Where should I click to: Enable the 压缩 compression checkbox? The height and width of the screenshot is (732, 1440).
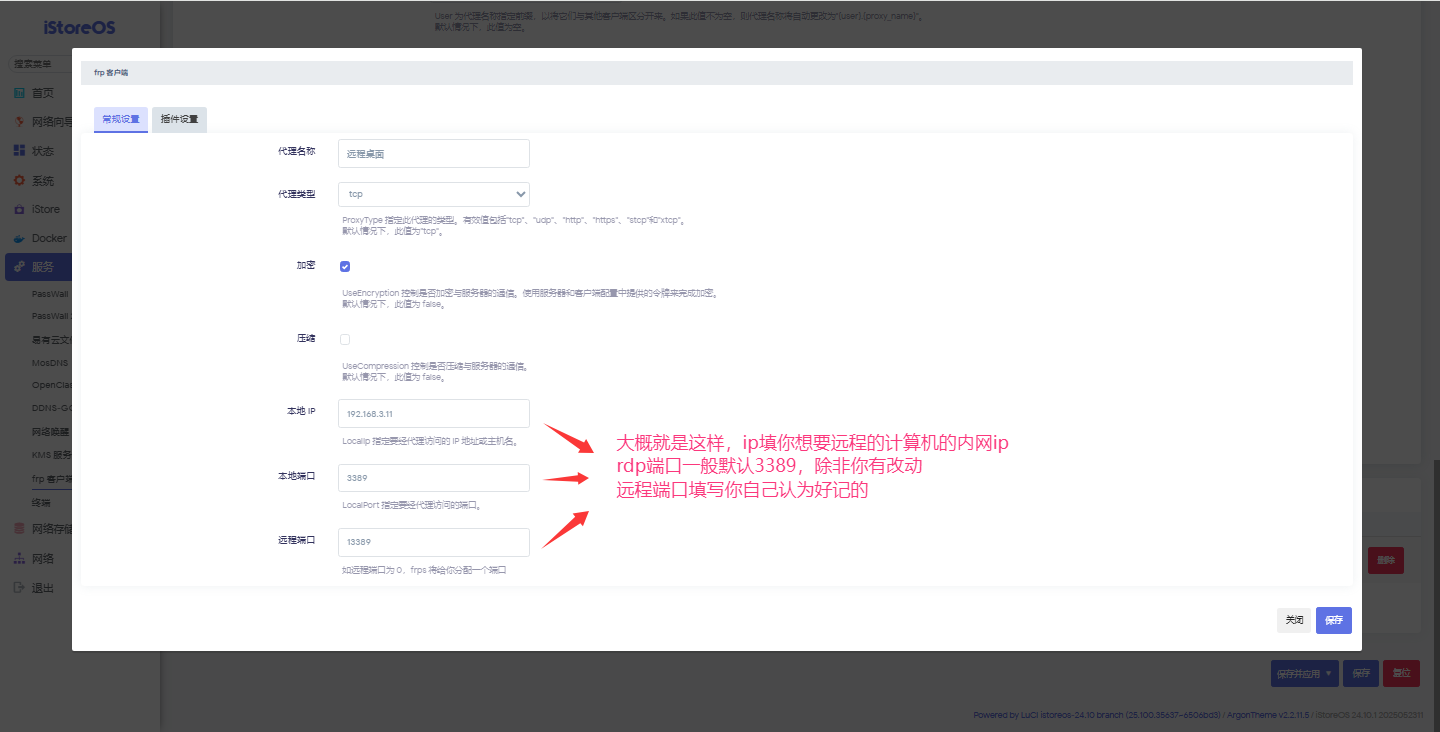345,340
